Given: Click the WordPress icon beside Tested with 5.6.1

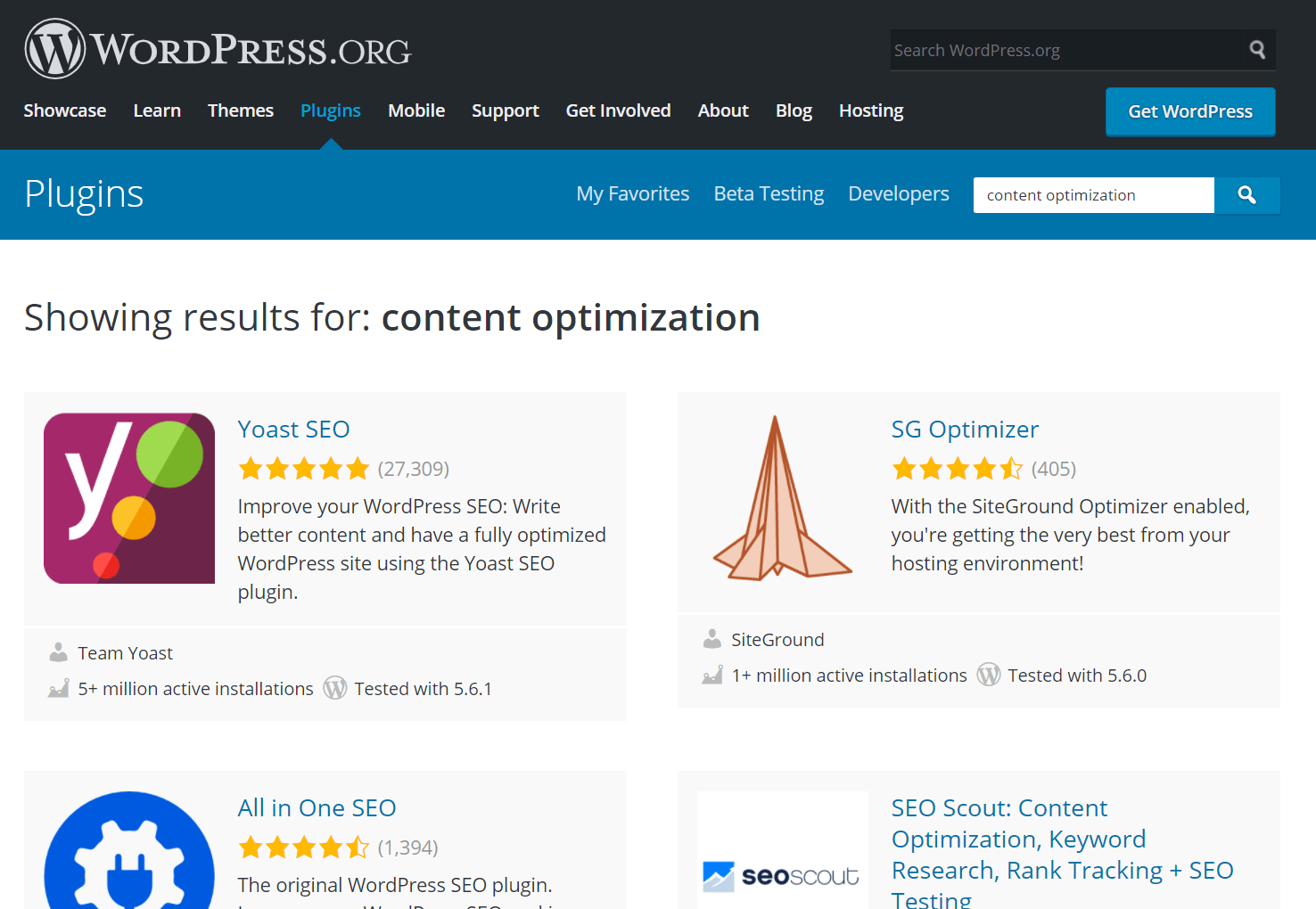Looking at the screenshot, I should click(x=335, y=687).
